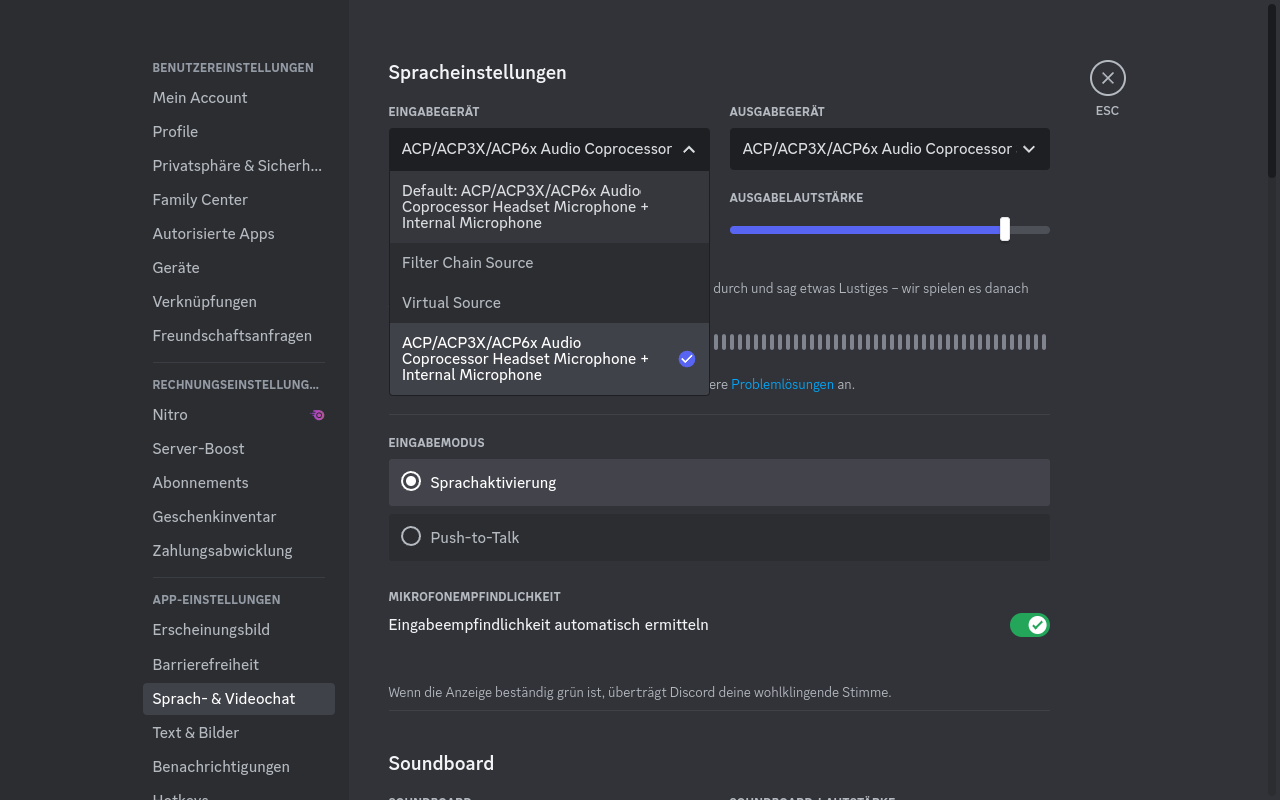Click the ESC close circle icon

(x=1107, y=78)
